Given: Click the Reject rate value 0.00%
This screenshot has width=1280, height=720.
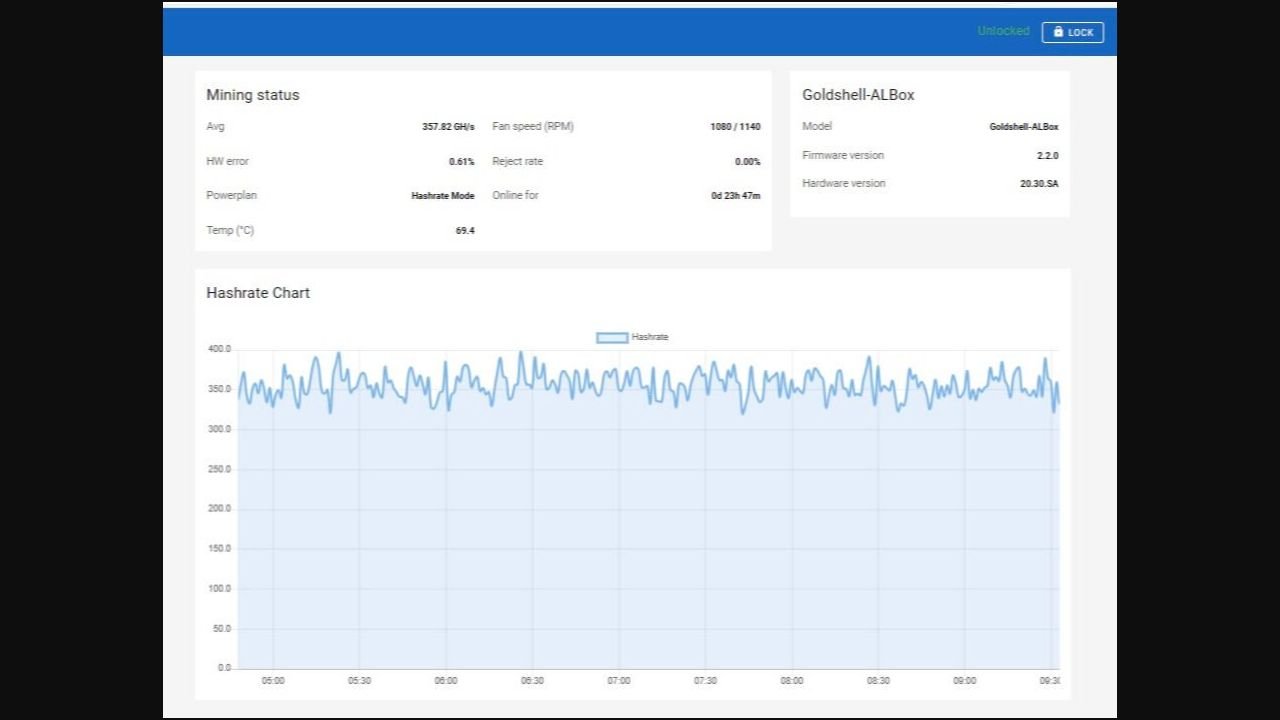Looking at the screenshot, I should (x=748, y=162).
